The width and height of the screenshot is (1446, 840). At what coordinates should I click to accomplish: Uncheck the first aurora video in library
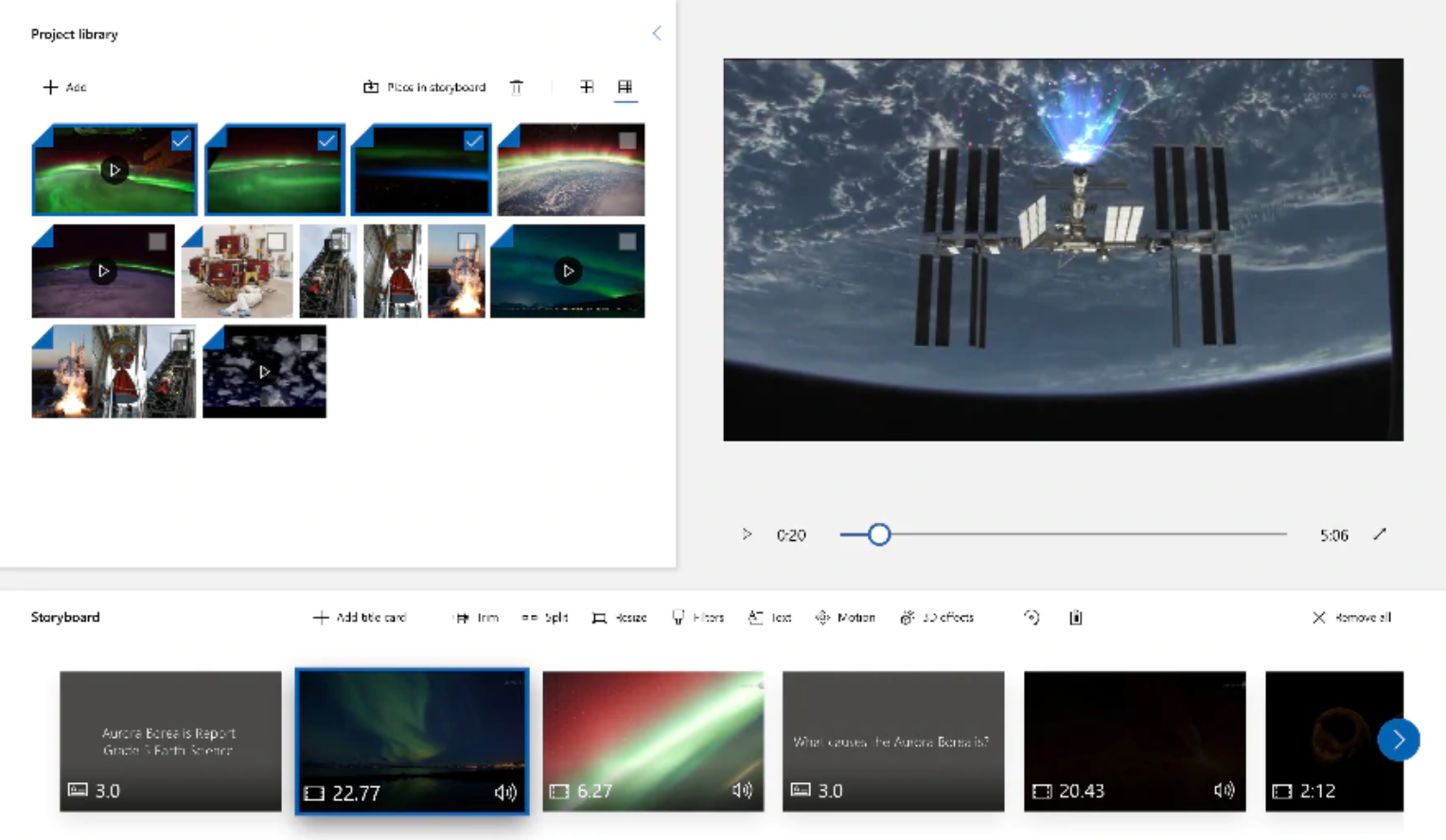[181, 141]
